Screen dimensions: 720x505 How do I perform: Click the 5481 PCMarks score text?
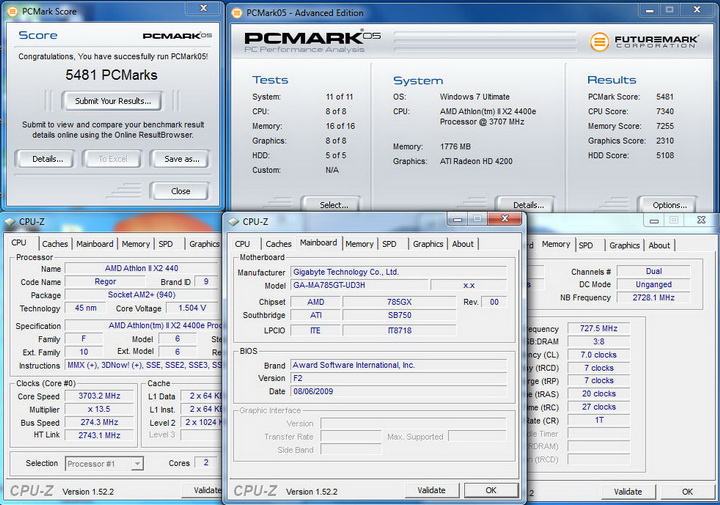click(x=111, y=75)
